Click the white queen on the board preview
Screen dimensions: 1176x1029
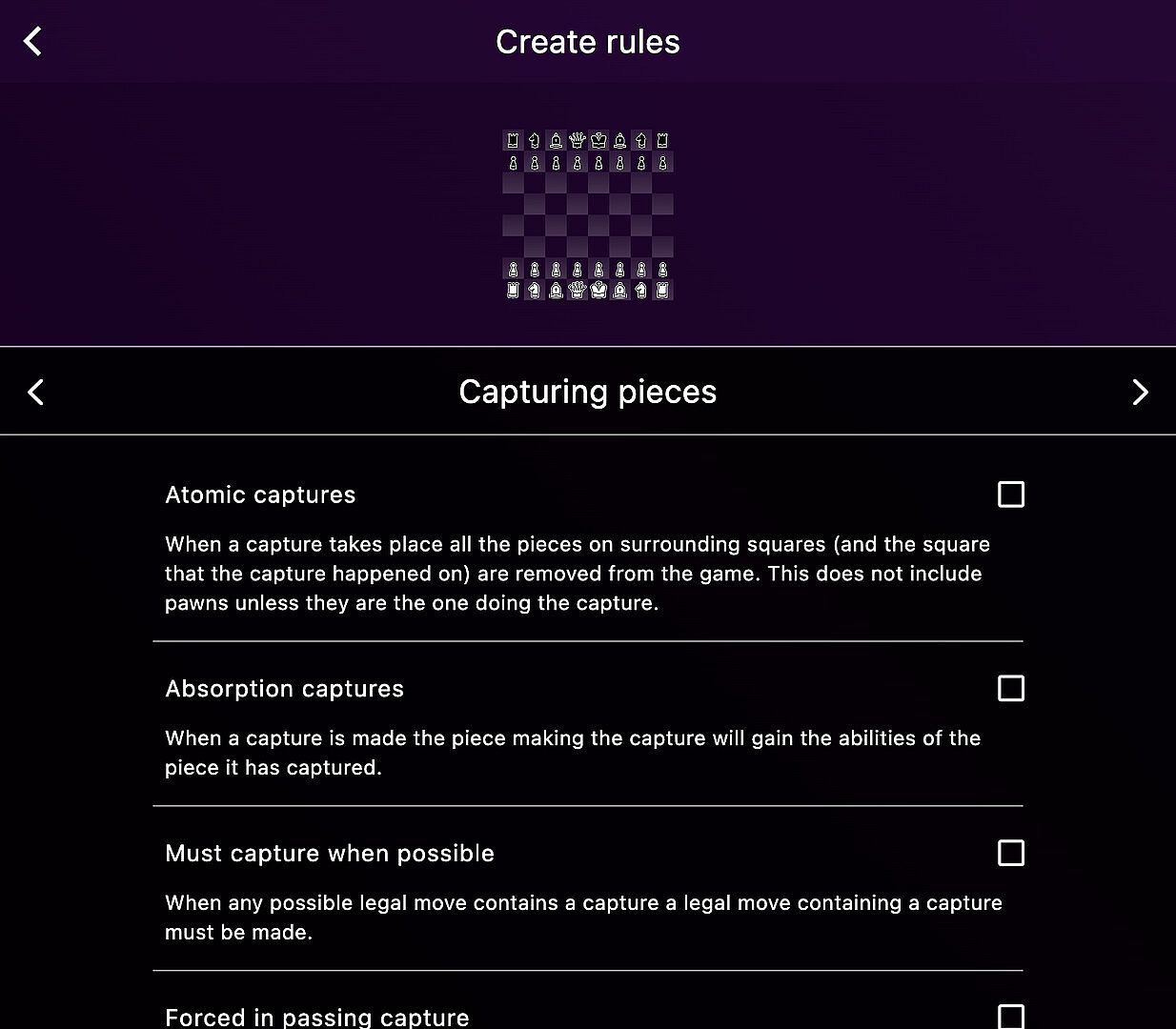(x=578, y=290)
